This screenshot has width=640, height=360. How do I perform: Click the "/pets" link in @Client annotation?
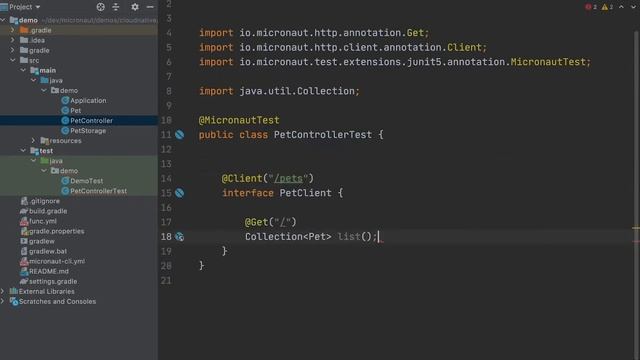(289, 178)
